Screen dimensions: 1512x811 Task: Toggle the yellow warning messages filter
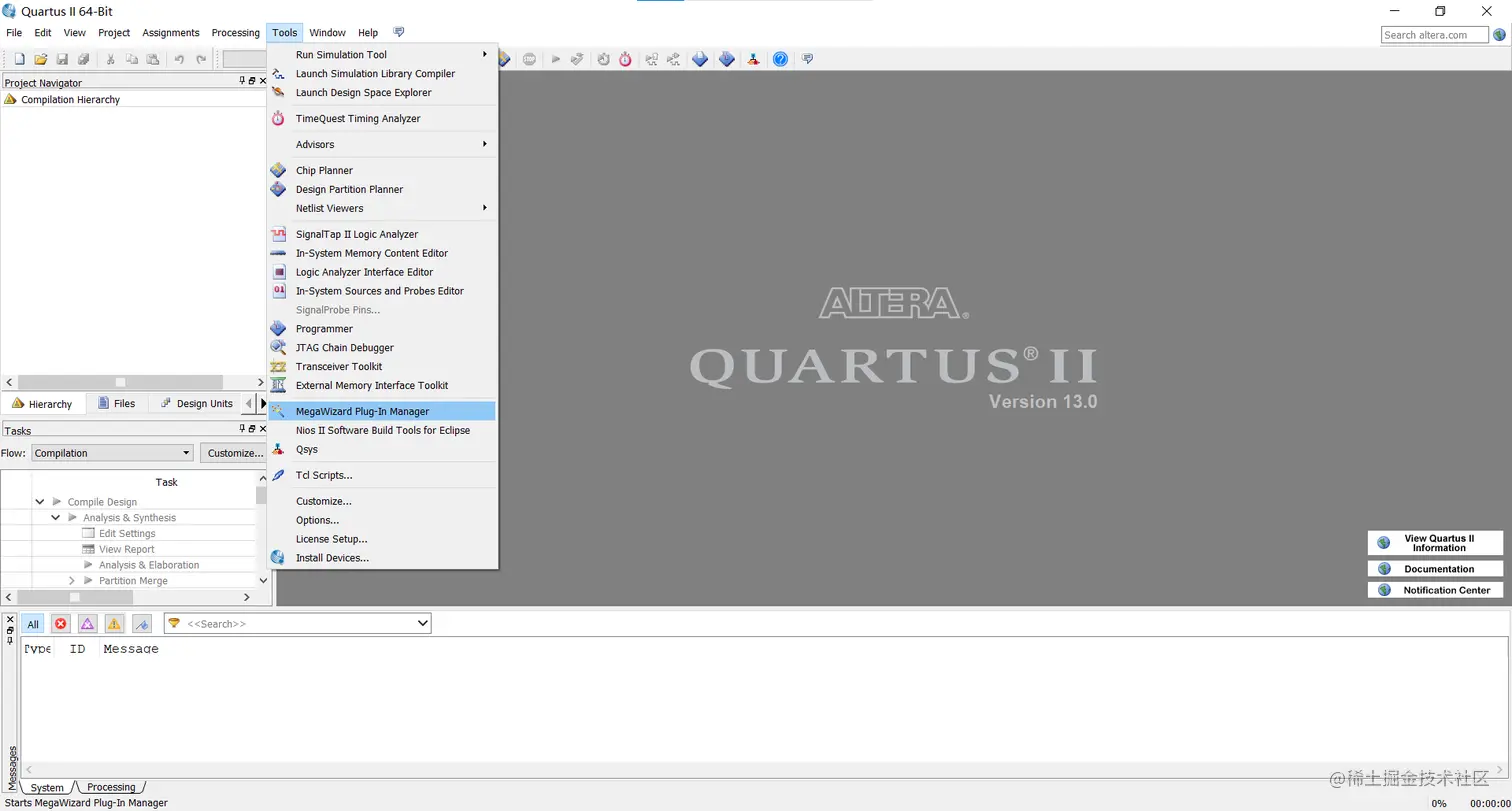pyautogui.click(x=114, y=624)
